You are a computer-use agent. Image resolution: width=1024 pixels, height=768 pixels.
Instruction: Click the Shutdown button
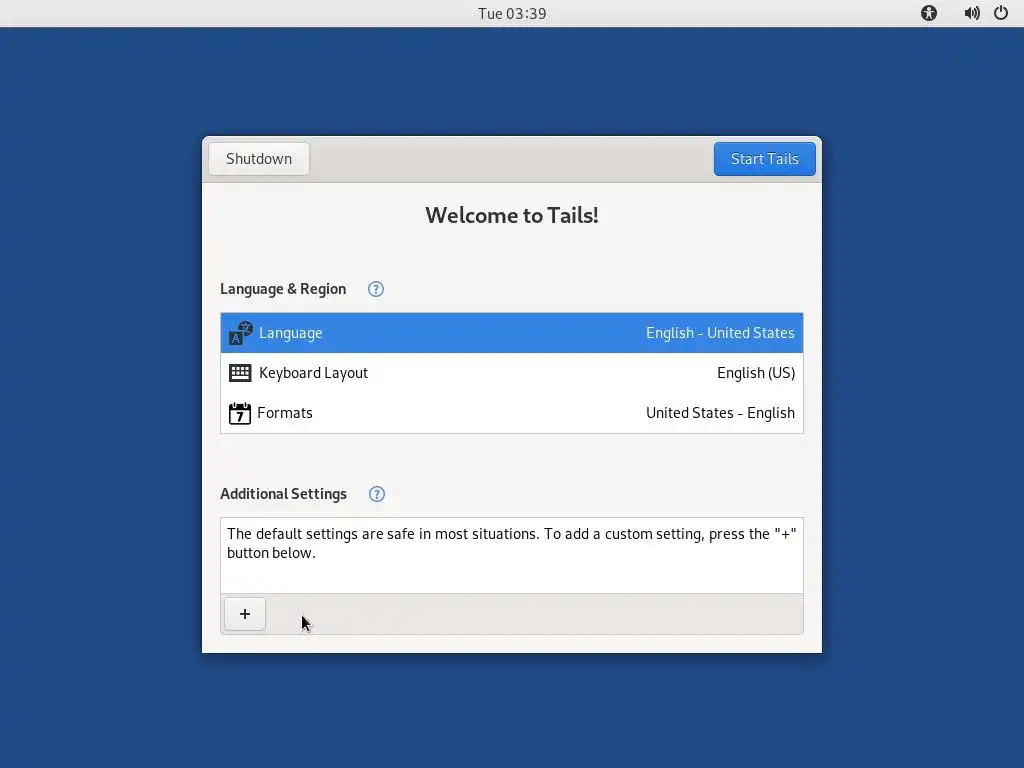click(259, 159)
